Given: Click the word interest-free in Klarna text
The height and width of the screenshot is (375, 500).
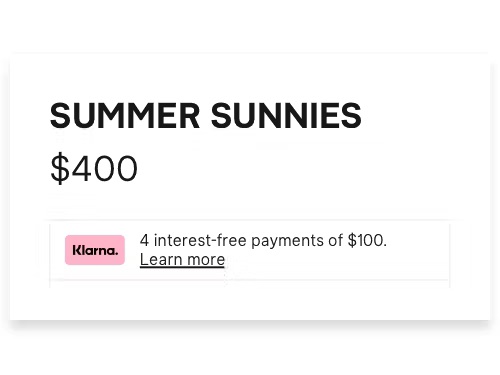Looking at the screenshot, I should pos(200,240).
